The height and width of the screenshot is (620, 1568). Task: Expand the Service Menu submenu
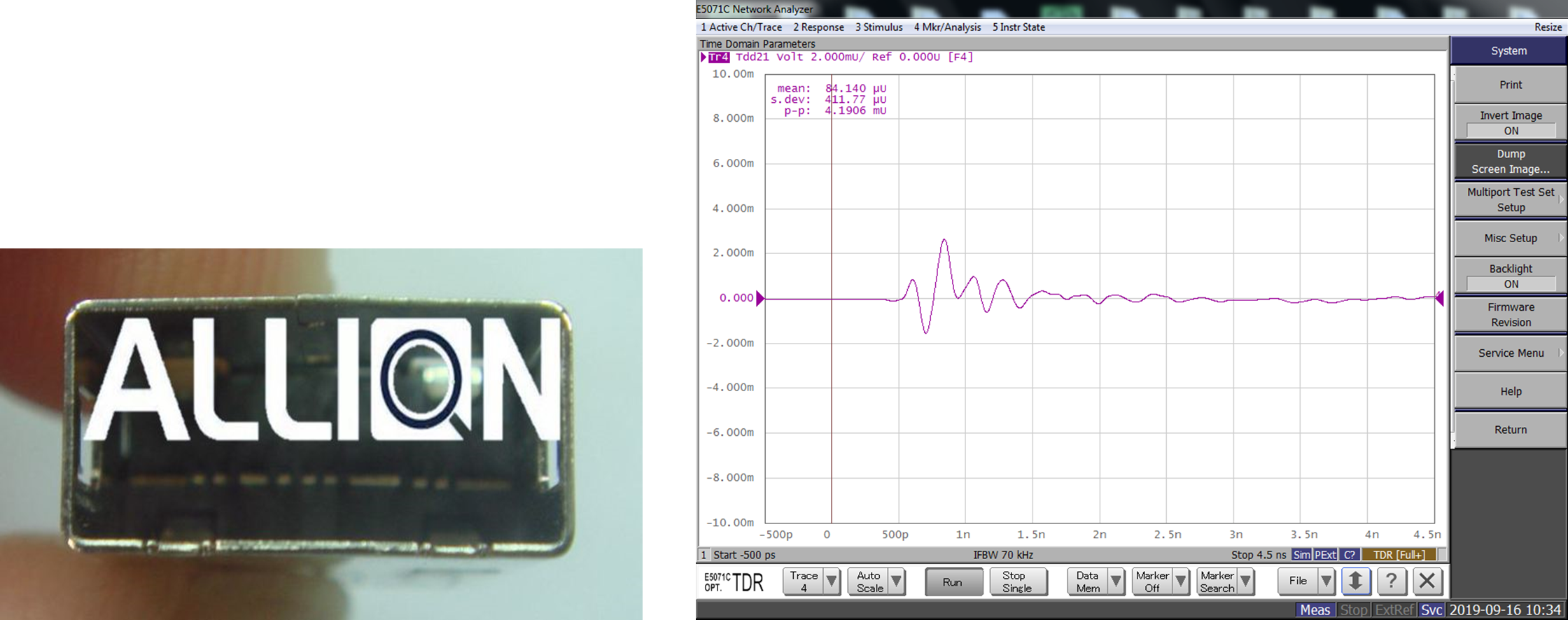point(1510,353)
